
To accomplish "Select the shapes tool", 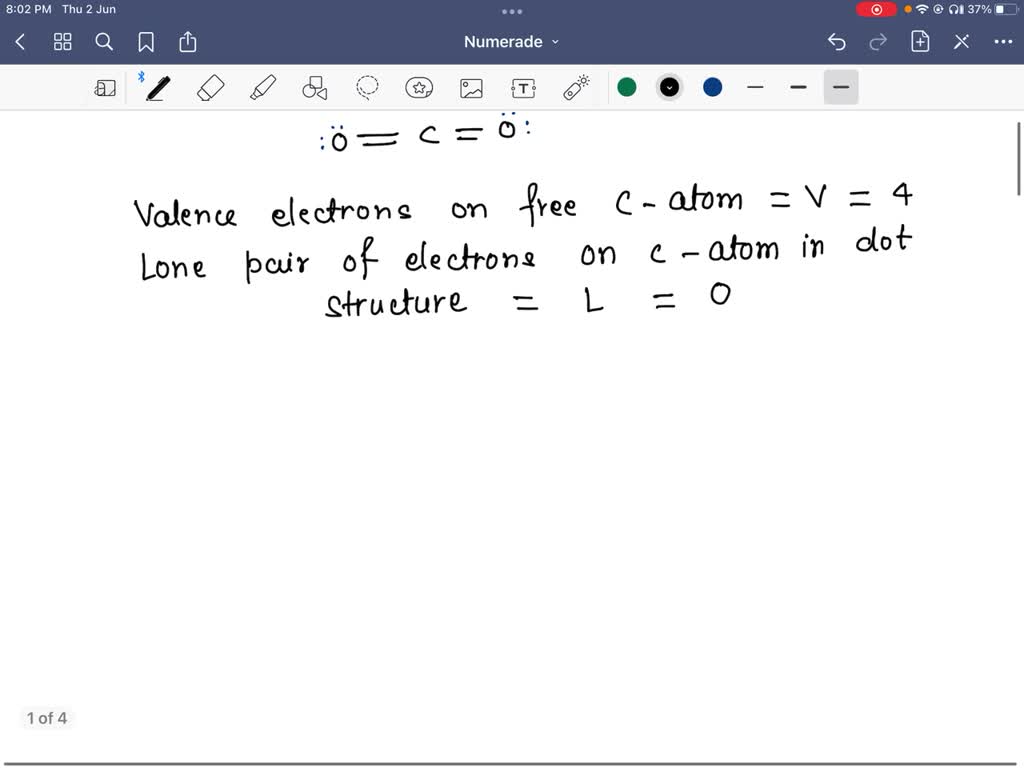I will coord(314,87).
